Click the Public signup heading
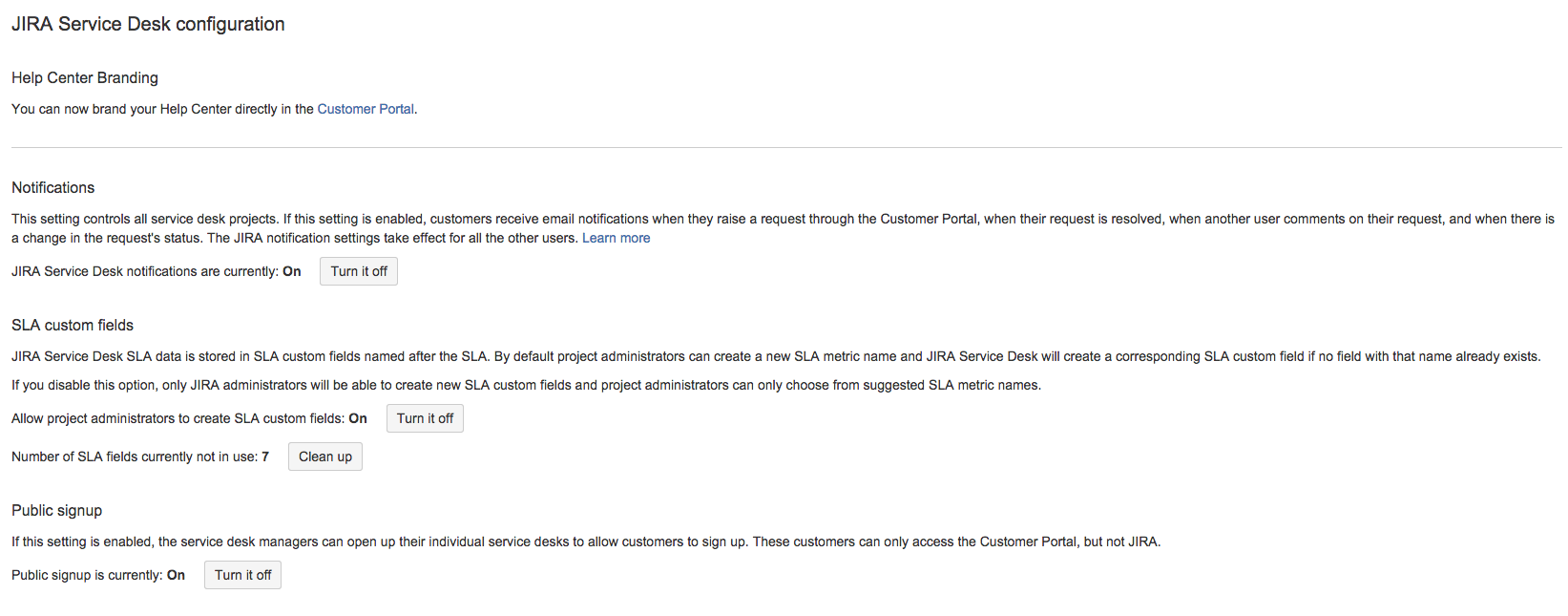1568x616 pixels. pos(57,510)
